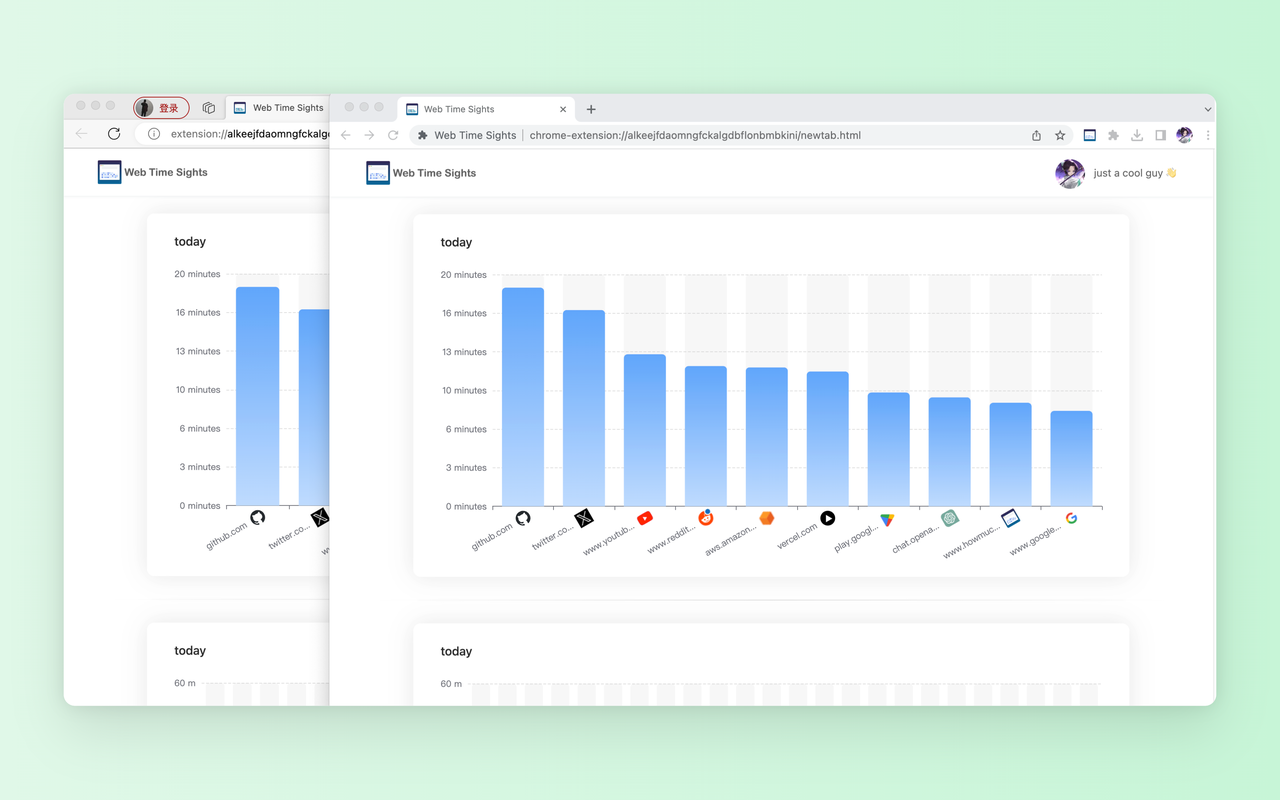
Task: Open the Web Time Sights extension toolbar icon
Action: [x=1090, y=135]
